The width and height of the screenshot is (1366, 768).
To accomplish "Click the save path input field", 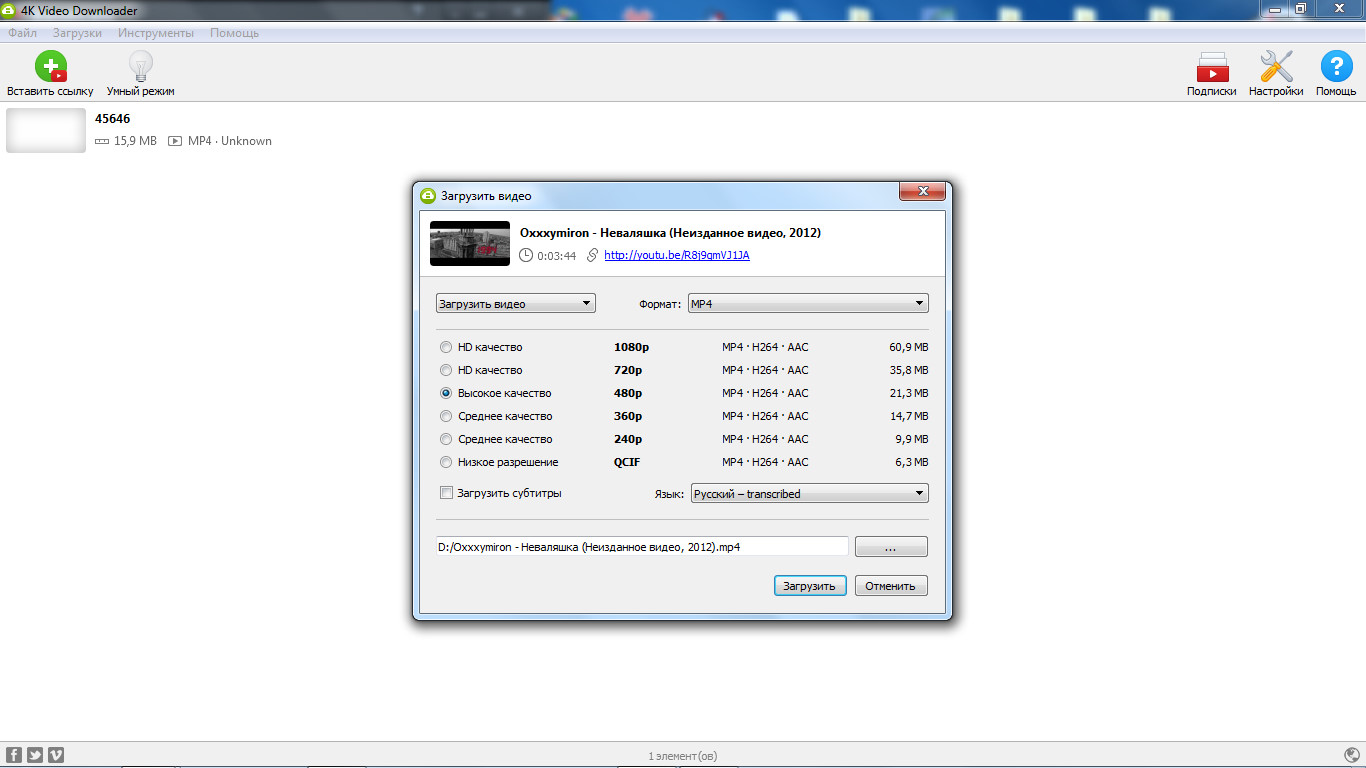I will tap(642, 547).
